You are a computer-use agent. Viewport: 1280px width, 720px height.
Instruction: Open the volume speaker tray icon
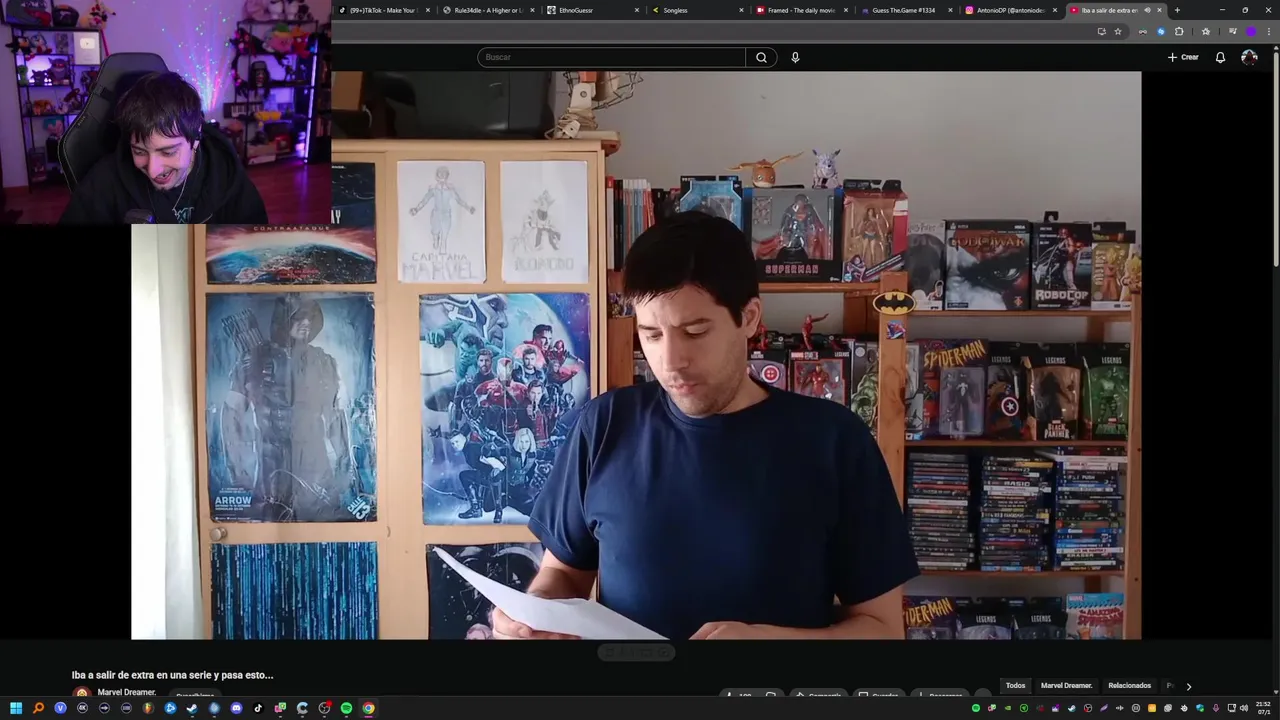pyautogui.click(x=1244, y=708)
